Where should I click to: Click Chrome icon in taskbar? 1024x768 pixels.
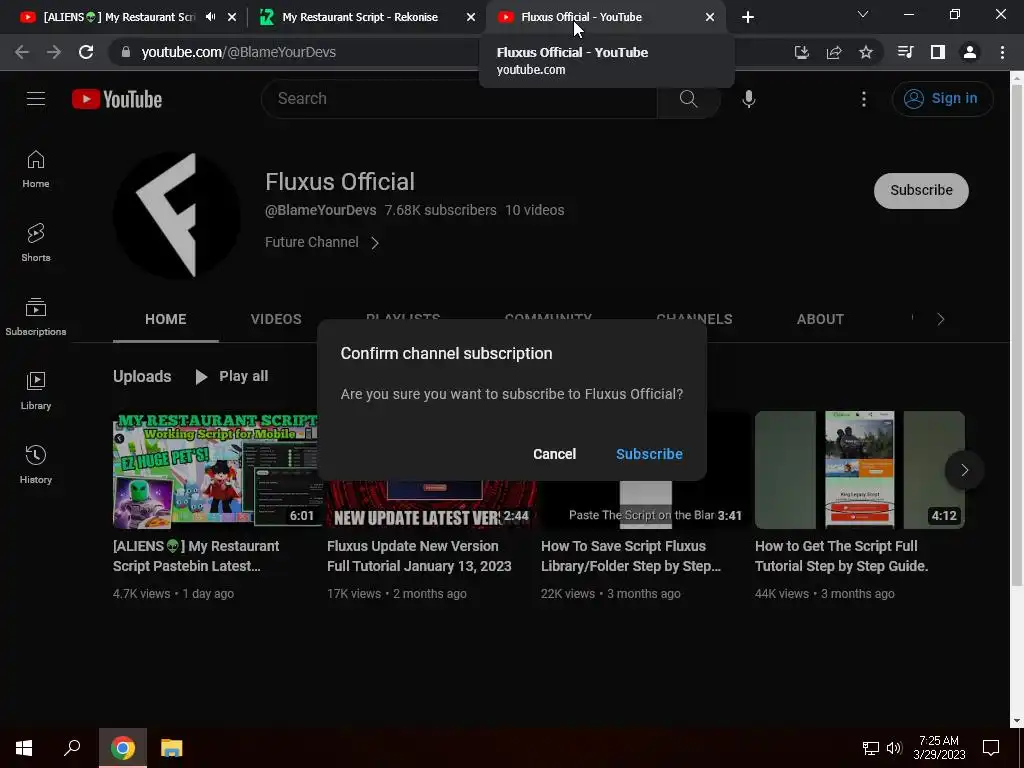[122, 748]
